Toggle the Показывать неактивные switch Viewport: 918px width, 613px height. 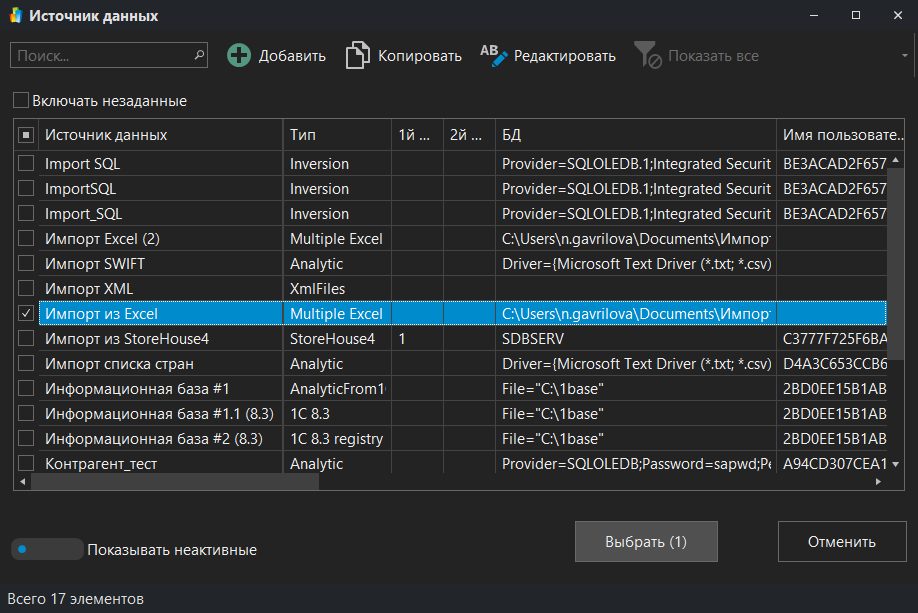point(46,549)
